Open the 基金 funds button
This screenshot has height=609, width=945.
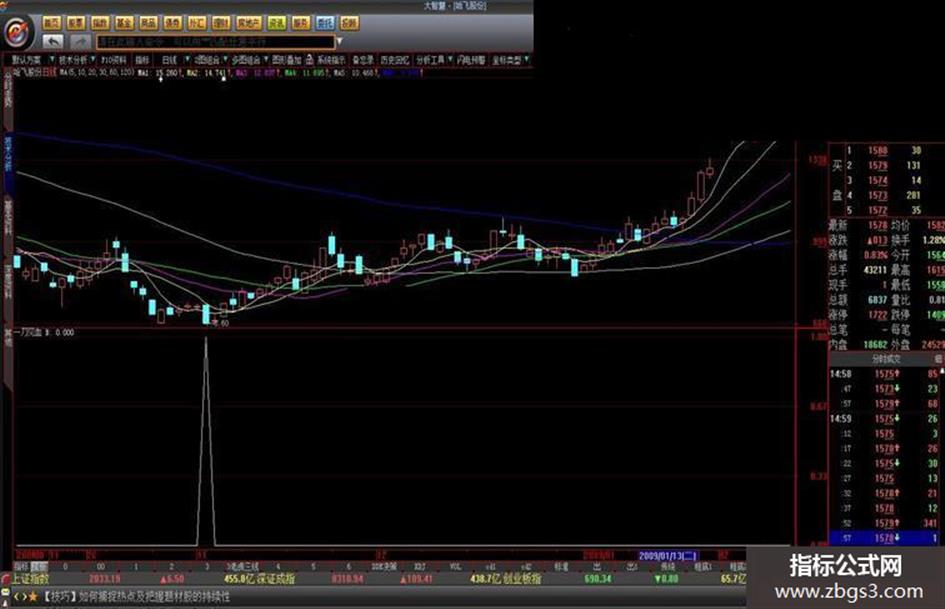tap(124, 23)
